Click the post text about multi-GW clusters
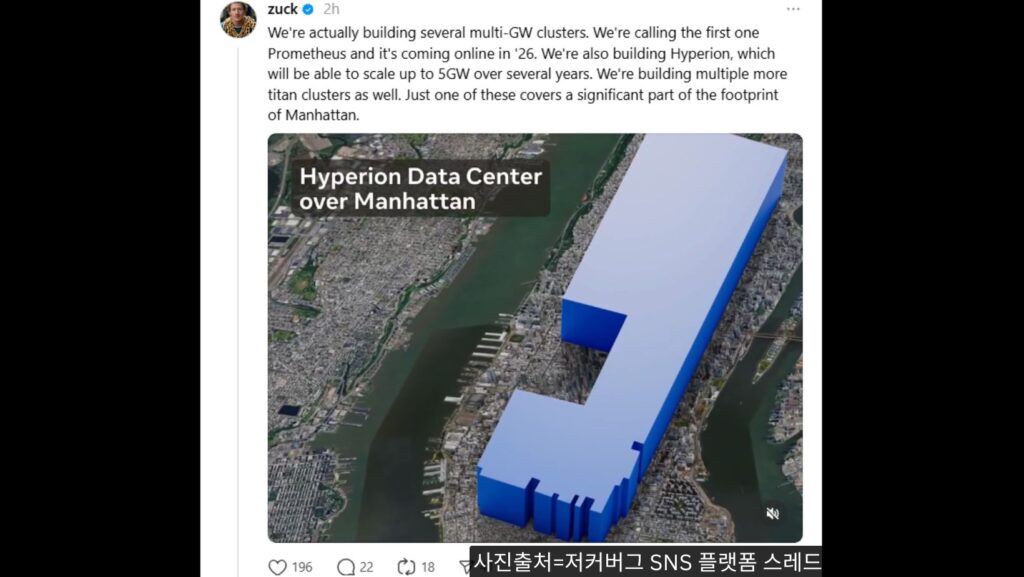Image resolution: width=1024 pixels, height=577 pixels. [528, 74]
